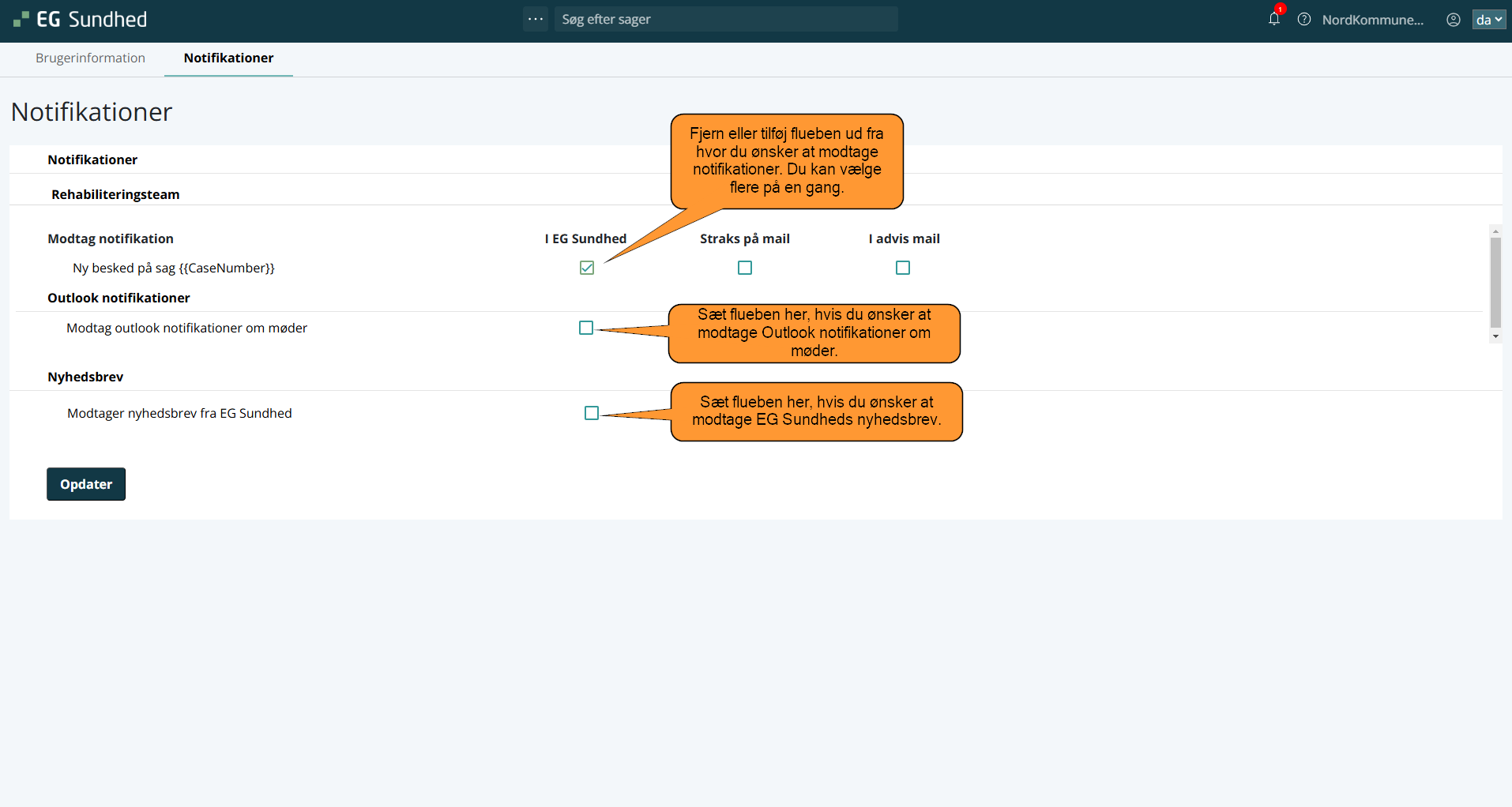This screenshot has height=807, width=1512.
Task: Click the EG Sundhed logo
Action: click(x=81, y=20)
